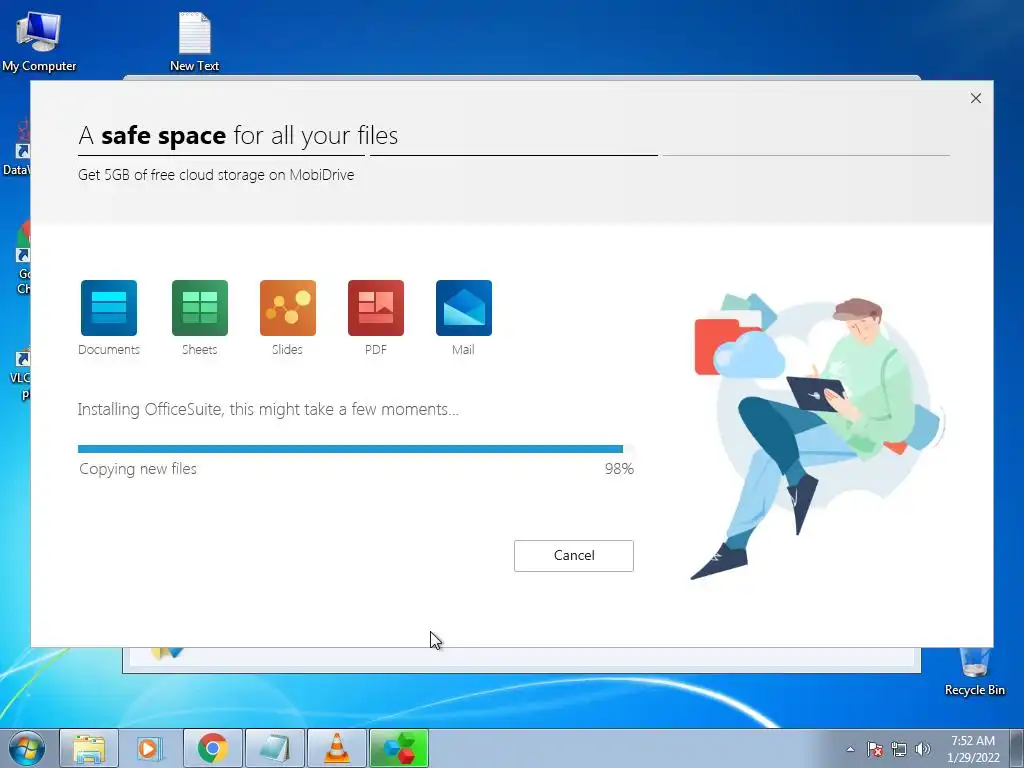
Task: Open the notepad taskbar icon
Action: (275, 748)
